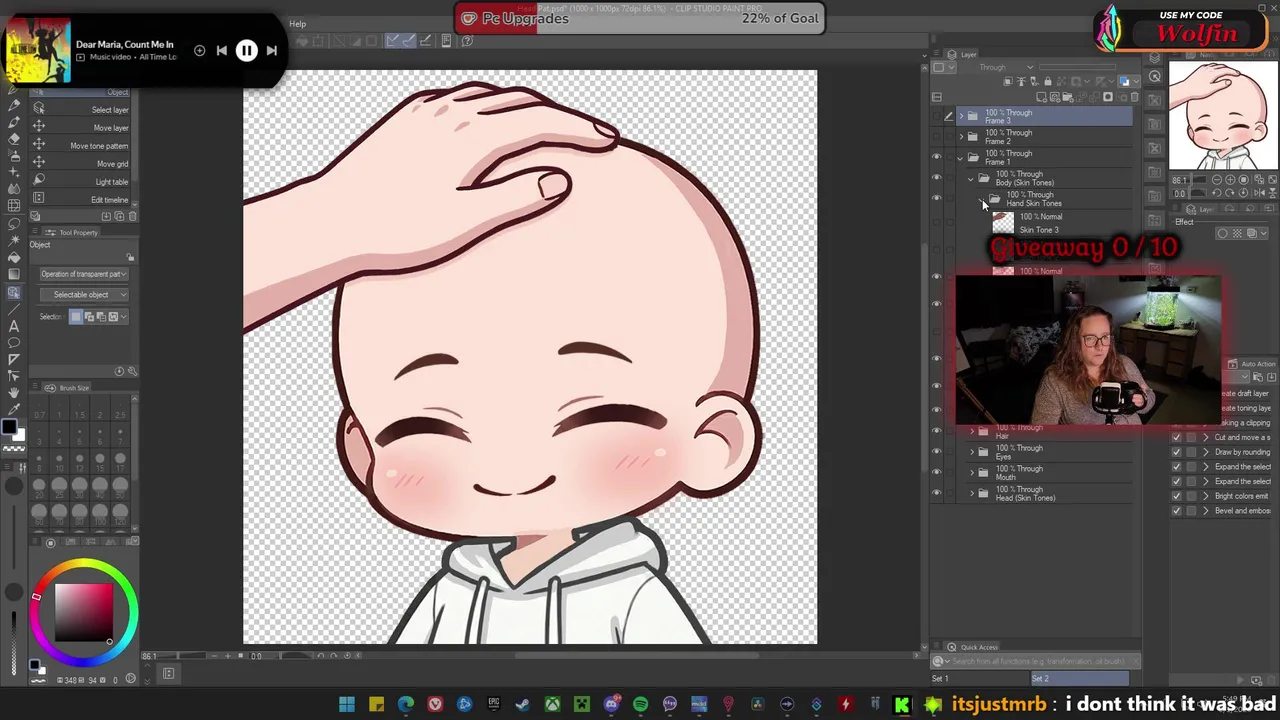The image size is (1280, 720).
Task: Open the Operation of transparent part dropdown
Action: [84, 274]
